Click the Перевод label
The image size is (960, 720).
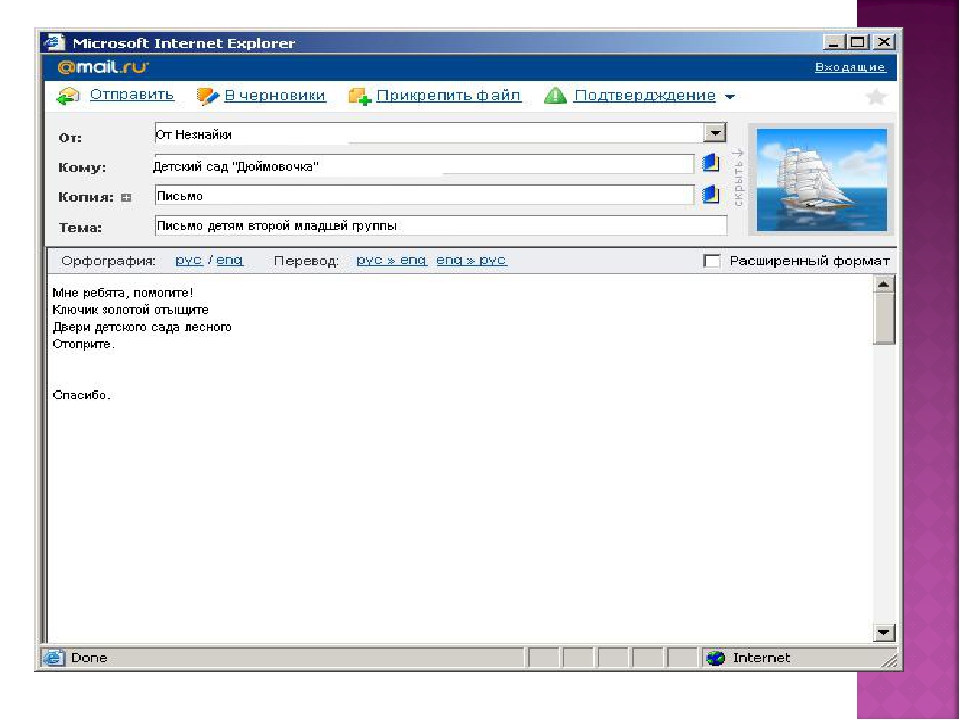306,261
